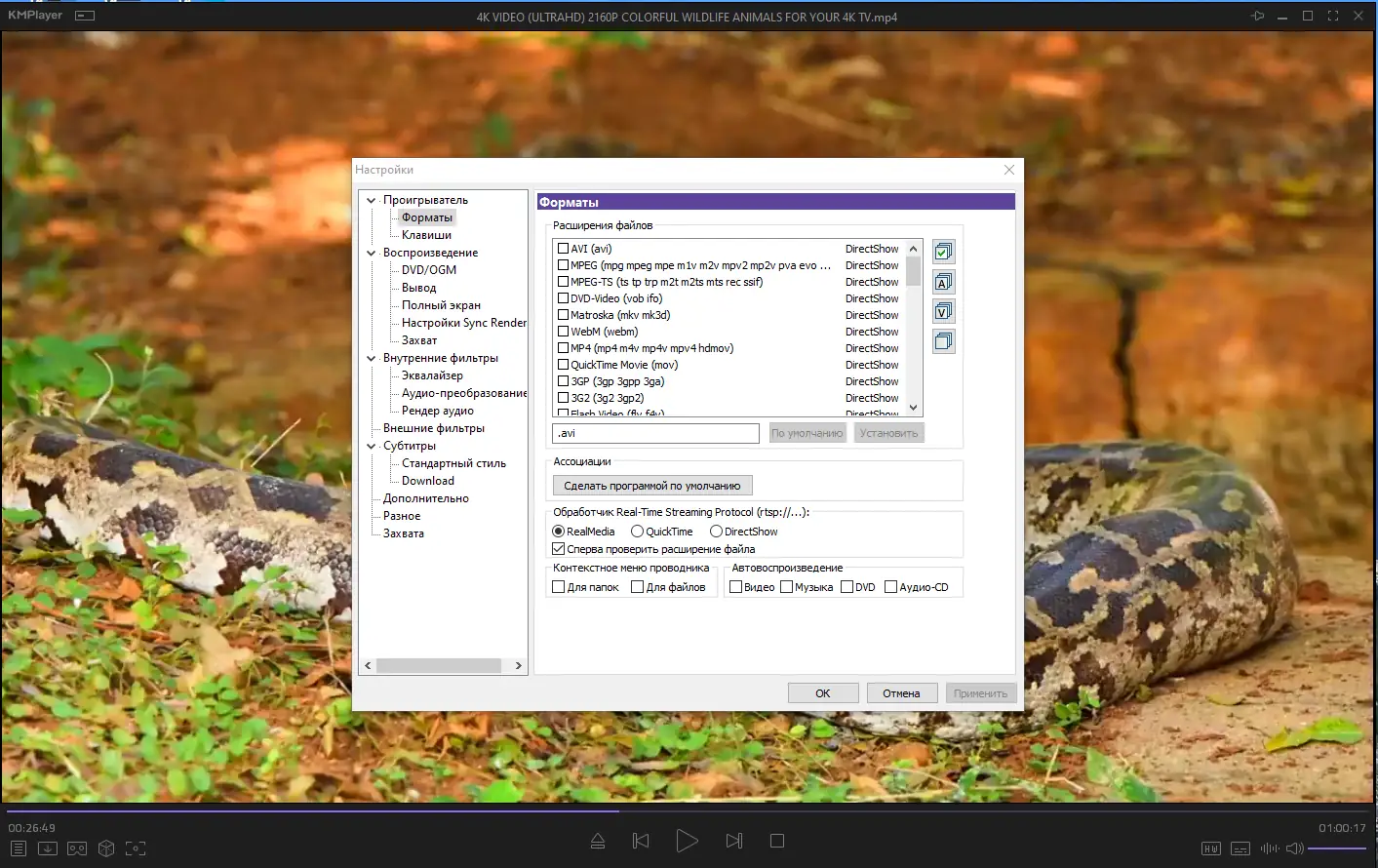The height and width of the screenshot is (868, 1378).
Task: Open the DVD/OGM settings page
Action: 429,270
